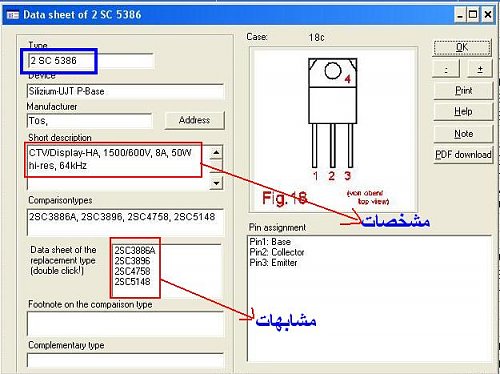Click the plus next-record button
This screenshot has width=500, height=374.
click(x=480, y=69)
